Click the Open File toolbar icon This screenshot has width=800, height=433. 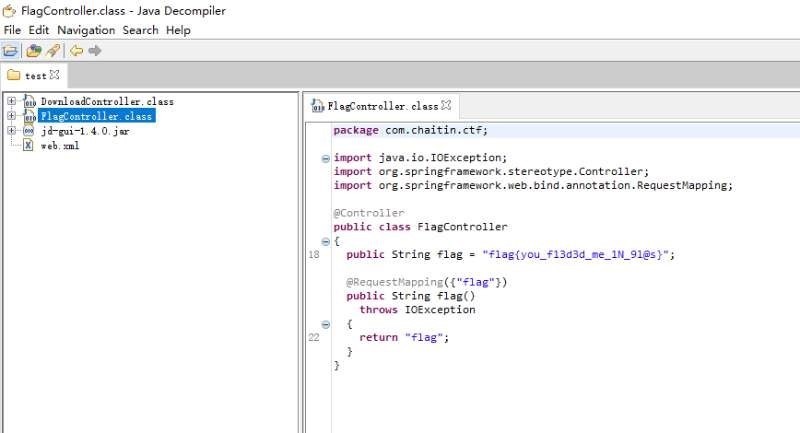point(11,50)
